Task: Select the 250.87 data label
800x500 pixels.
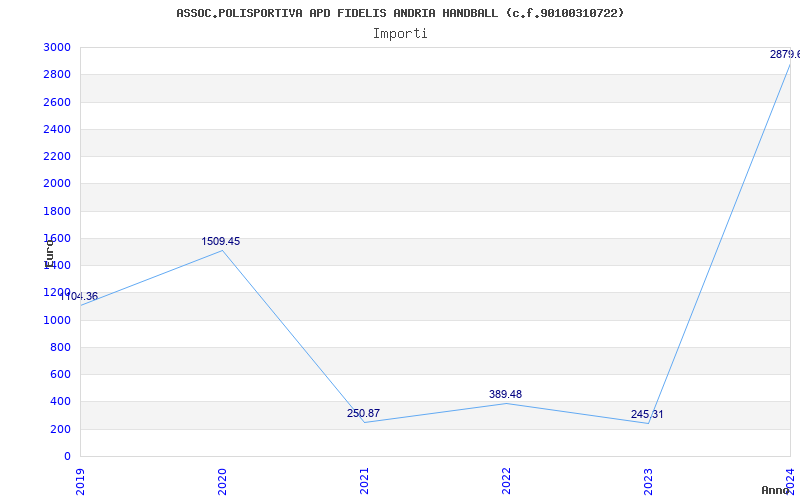Action: (x=363, y=413)
